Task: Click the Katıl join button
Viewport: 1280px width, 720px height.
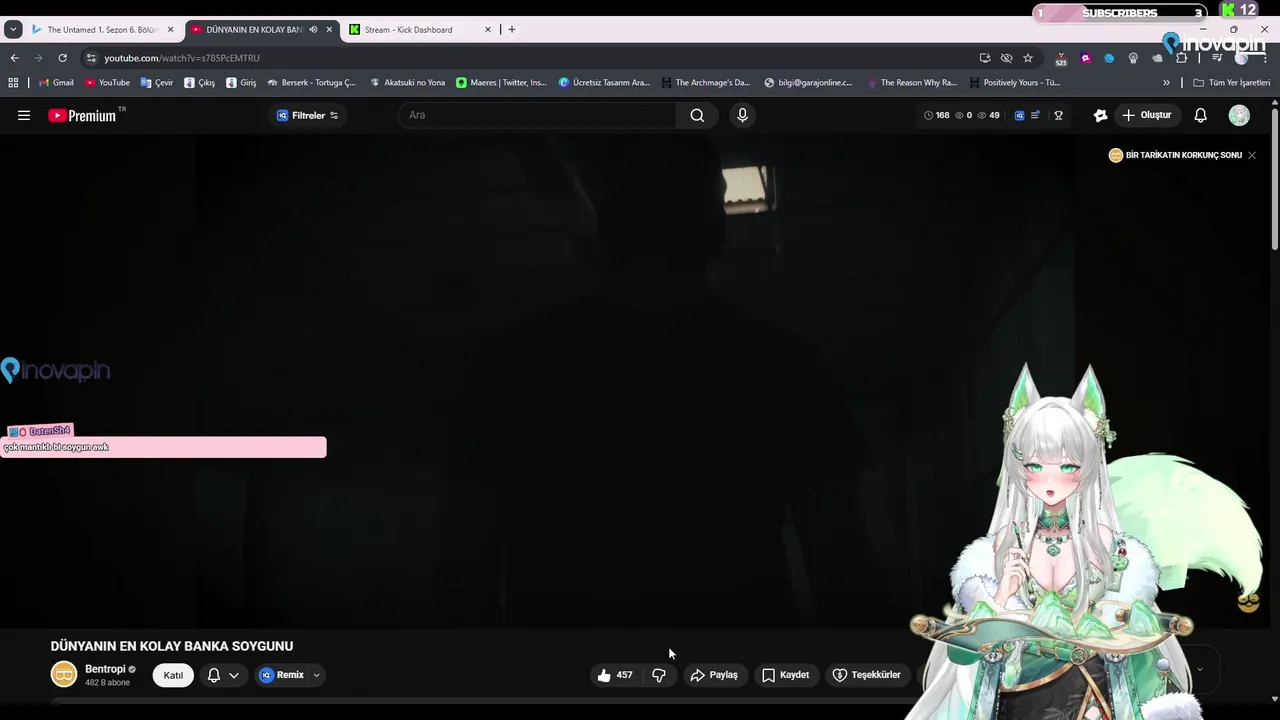Action: point(173,675)
